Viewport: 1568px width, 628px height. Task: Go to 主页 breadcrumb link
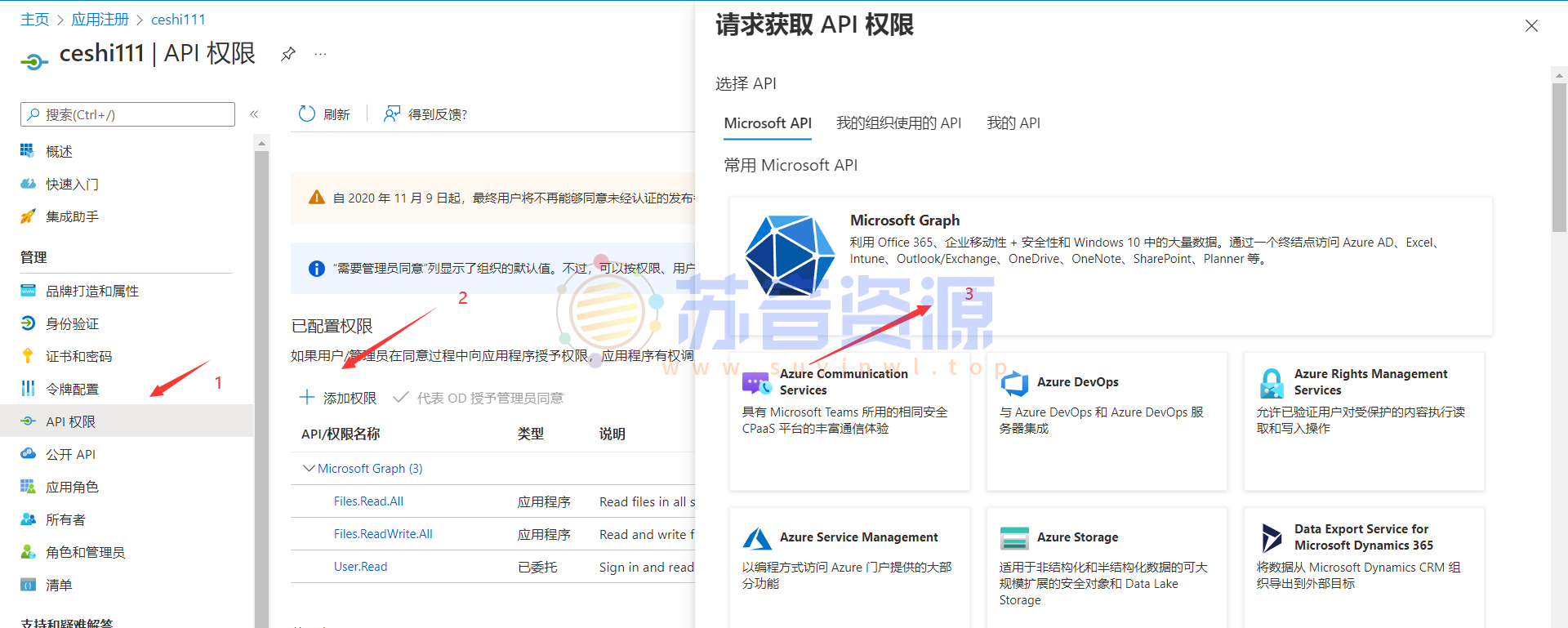click(x=35, y=20)
